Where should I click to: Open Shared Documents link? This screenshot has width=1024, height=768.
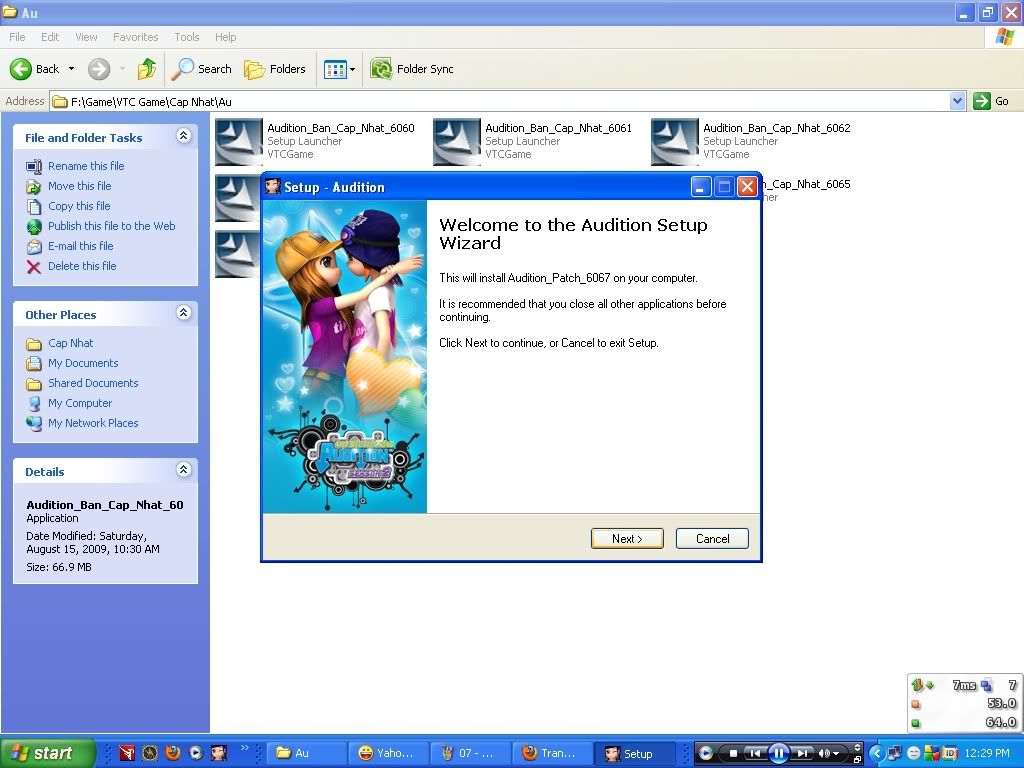click(x=93, y=383)
